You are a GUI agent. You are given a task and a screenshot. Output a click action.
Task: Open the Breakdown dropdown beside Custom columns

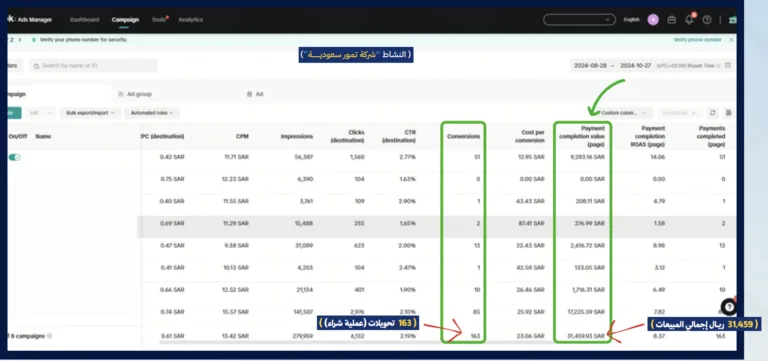680,113
